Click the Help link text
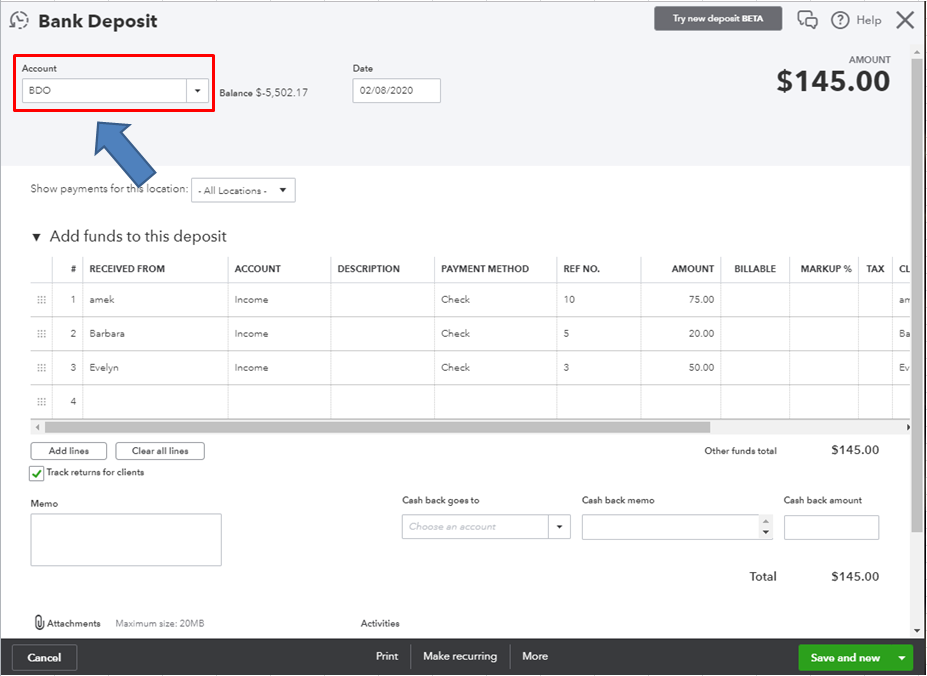The height and width of the screenshot is (676, 927). coord(868,20)
